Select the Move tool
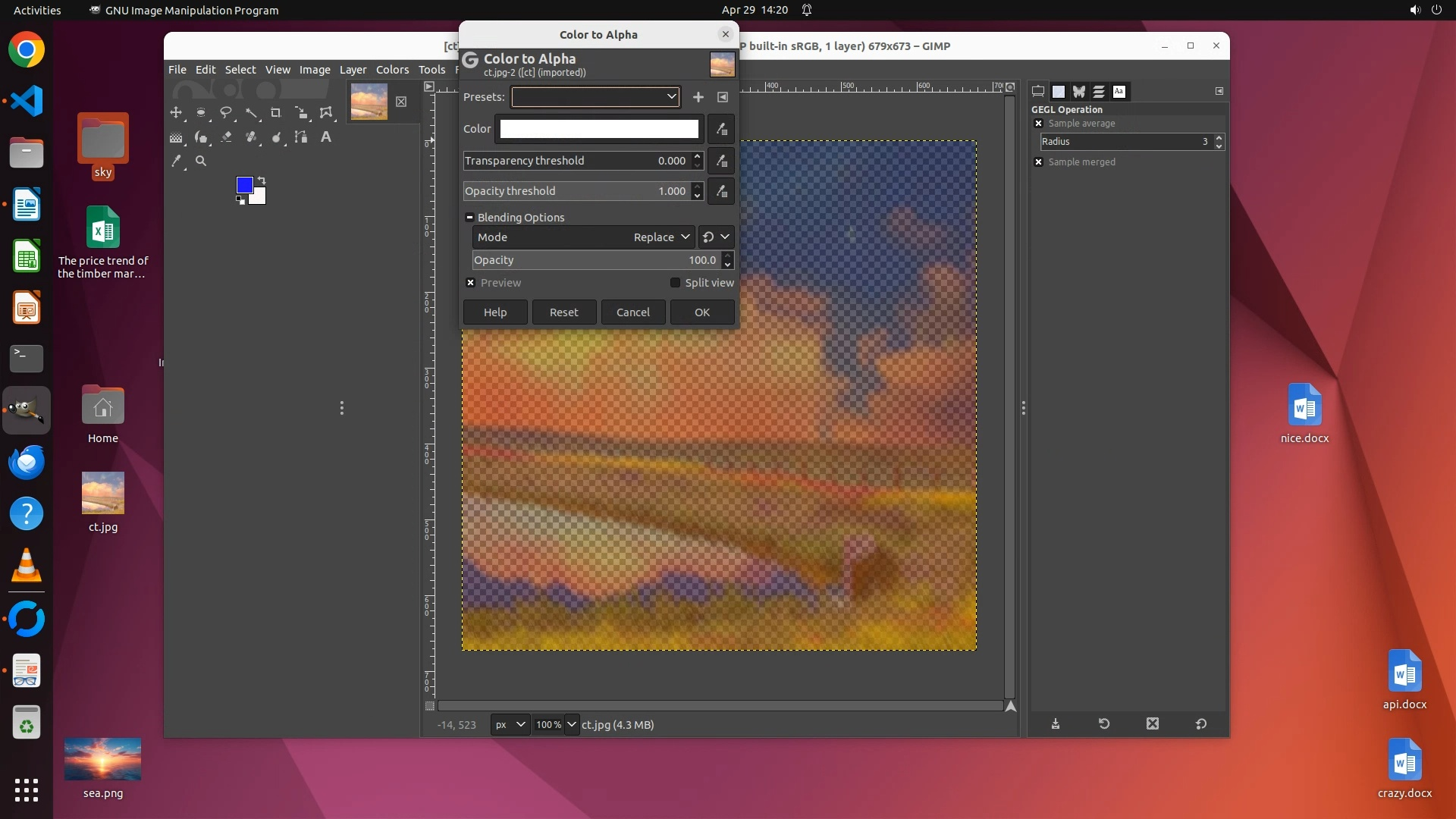 tap(176, 113)
